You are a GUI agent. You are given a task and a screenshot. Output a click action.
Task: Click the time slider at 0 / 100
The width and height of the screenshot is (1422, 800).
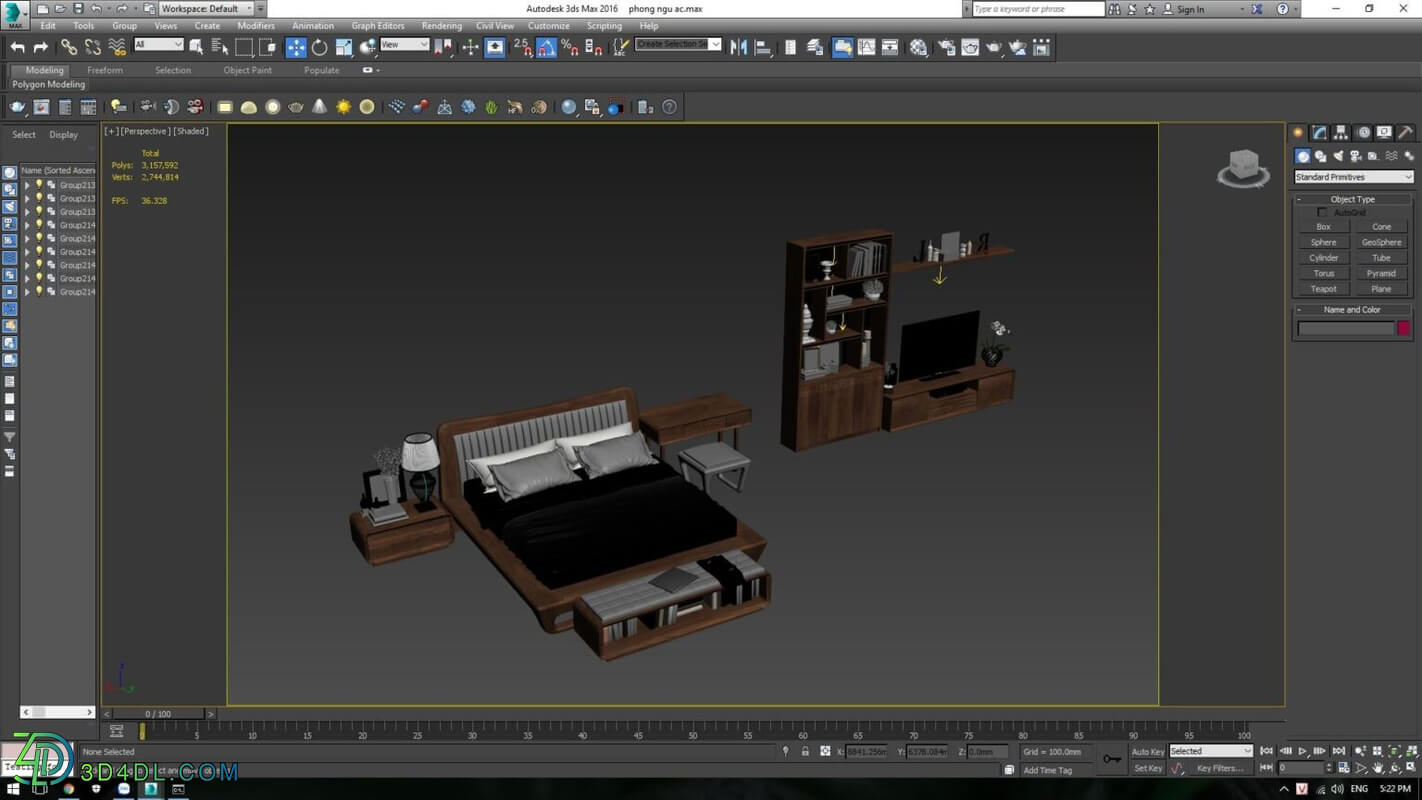pos(157,714)
